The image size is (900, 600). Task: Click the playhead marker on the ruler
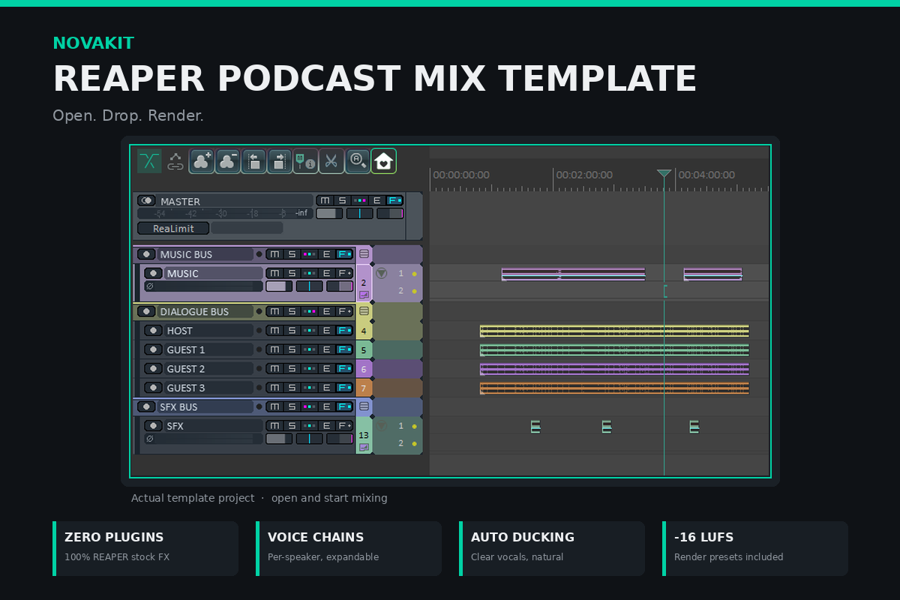[x=664, y=173]
